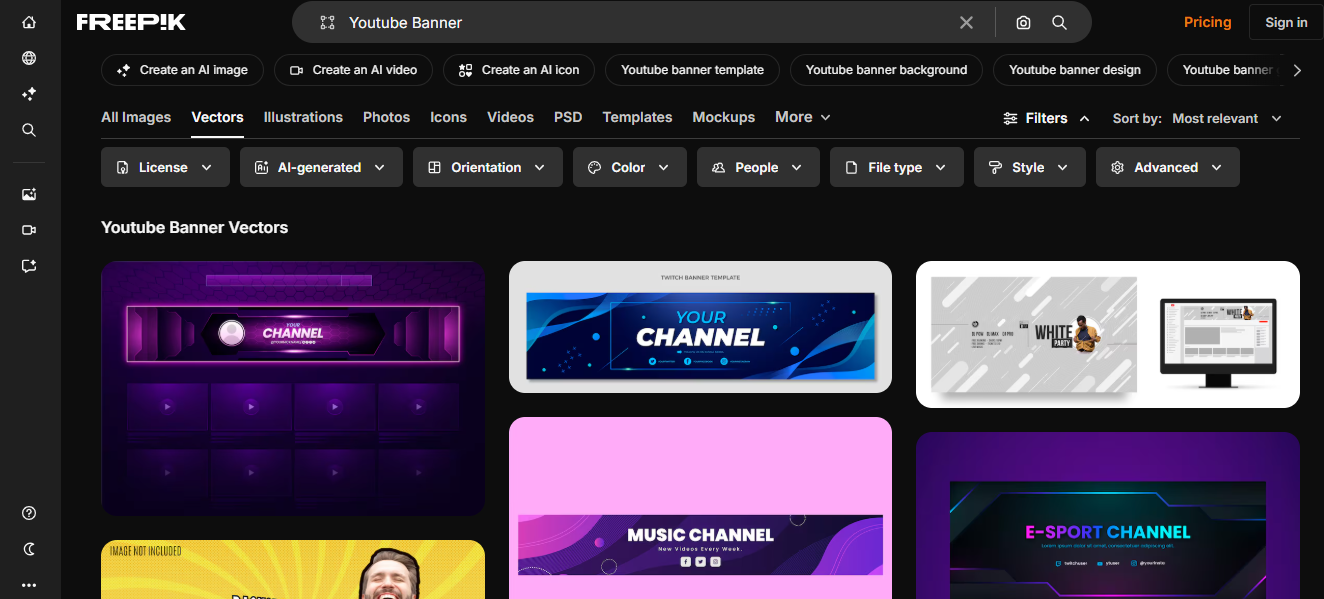Click the magnifying glass in the search bar

point(1060,21)
